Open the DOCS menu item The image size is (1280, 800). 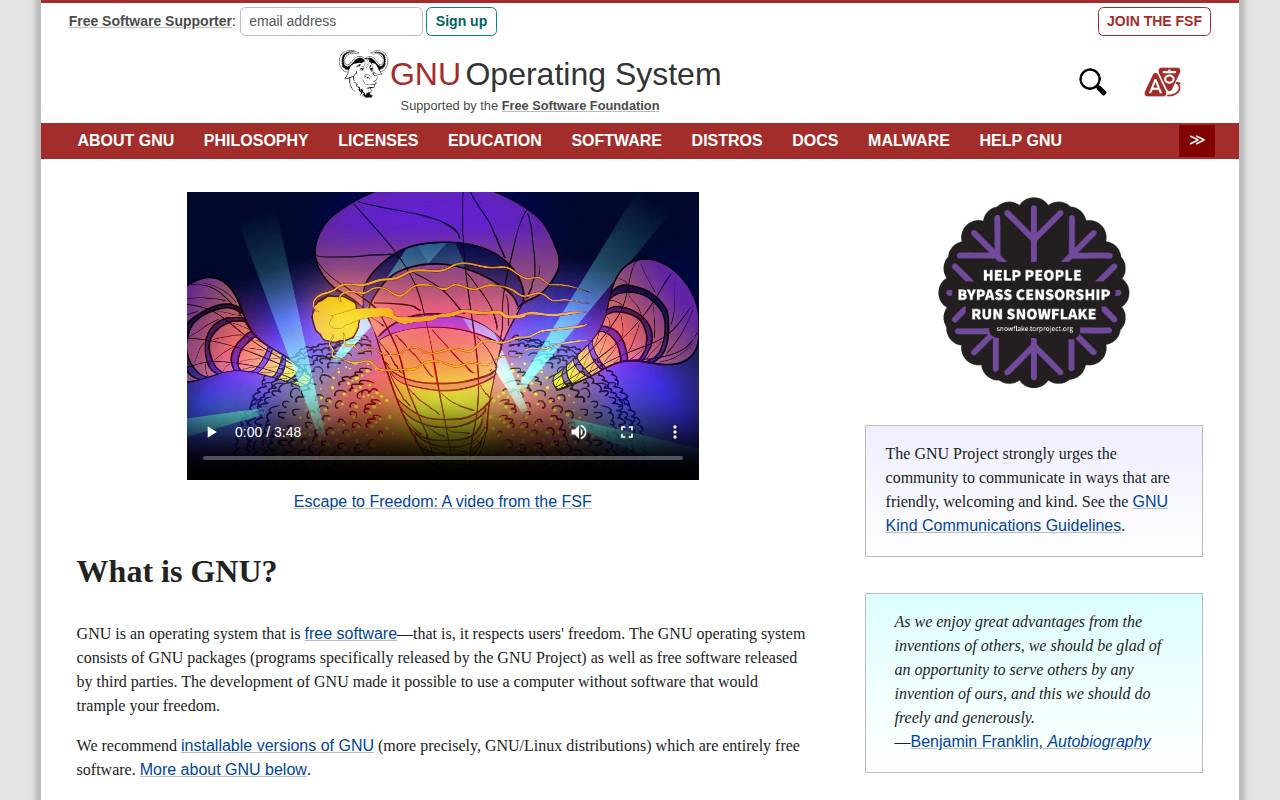815,141
